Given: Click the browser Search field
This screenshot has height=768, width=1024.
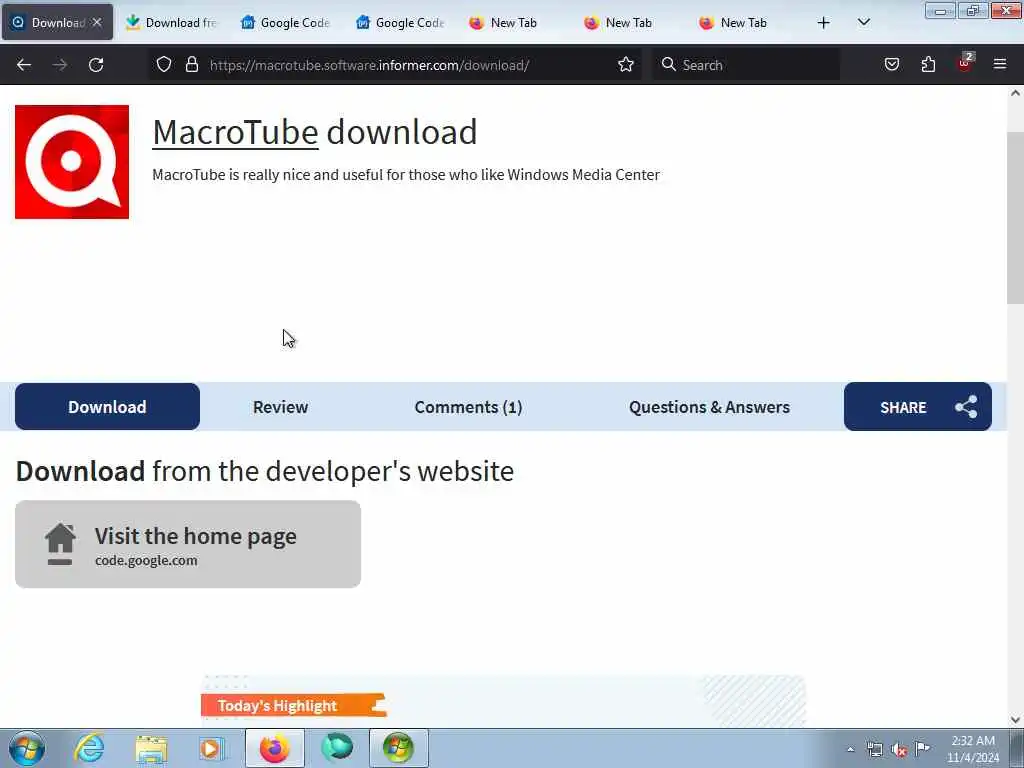Looking at the screenshot, I should coord(746,65).
